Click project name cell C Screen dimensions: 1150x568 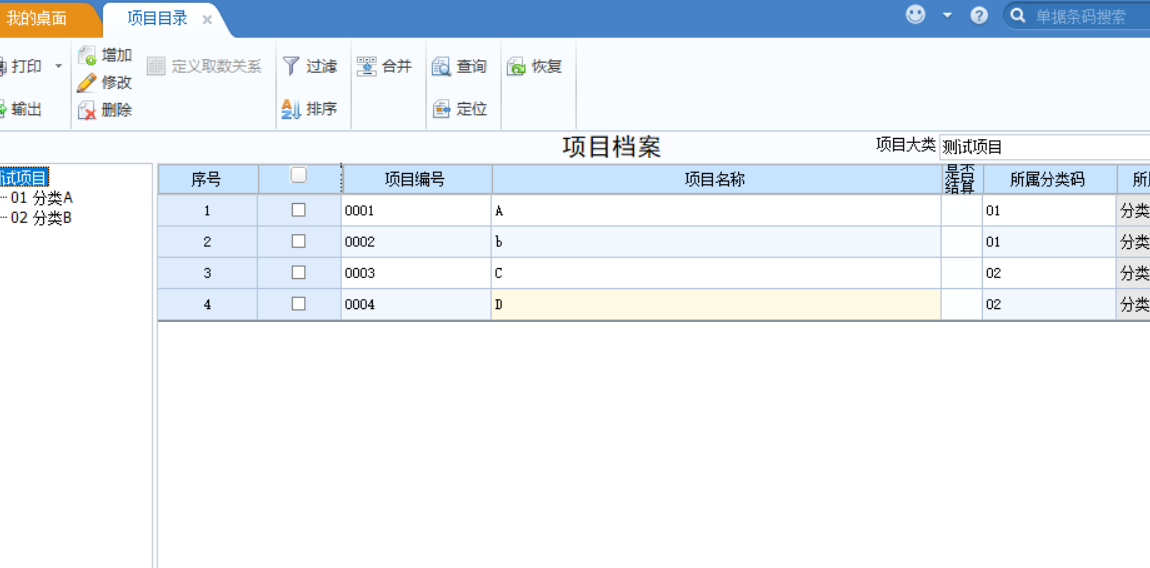pos(717,273)
